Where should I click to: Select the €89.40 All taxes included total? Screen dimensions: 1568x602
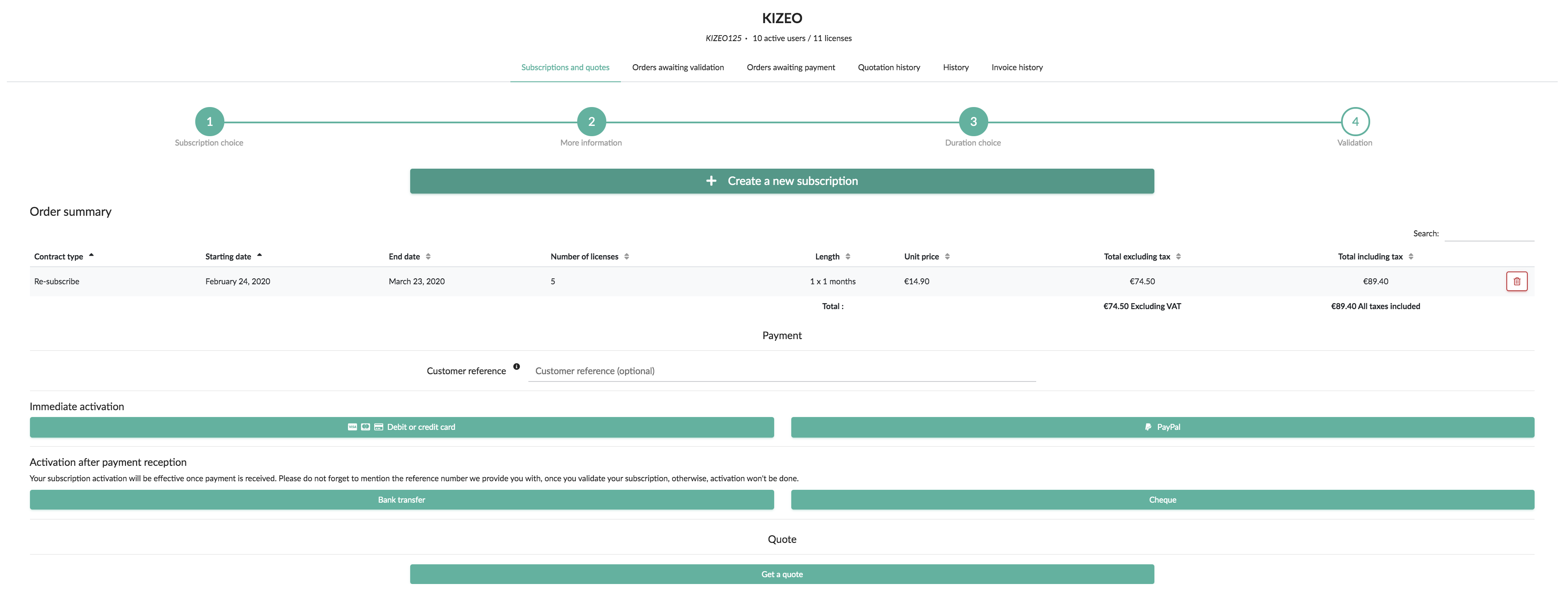pyautogui.click(x=1375, y=306)
